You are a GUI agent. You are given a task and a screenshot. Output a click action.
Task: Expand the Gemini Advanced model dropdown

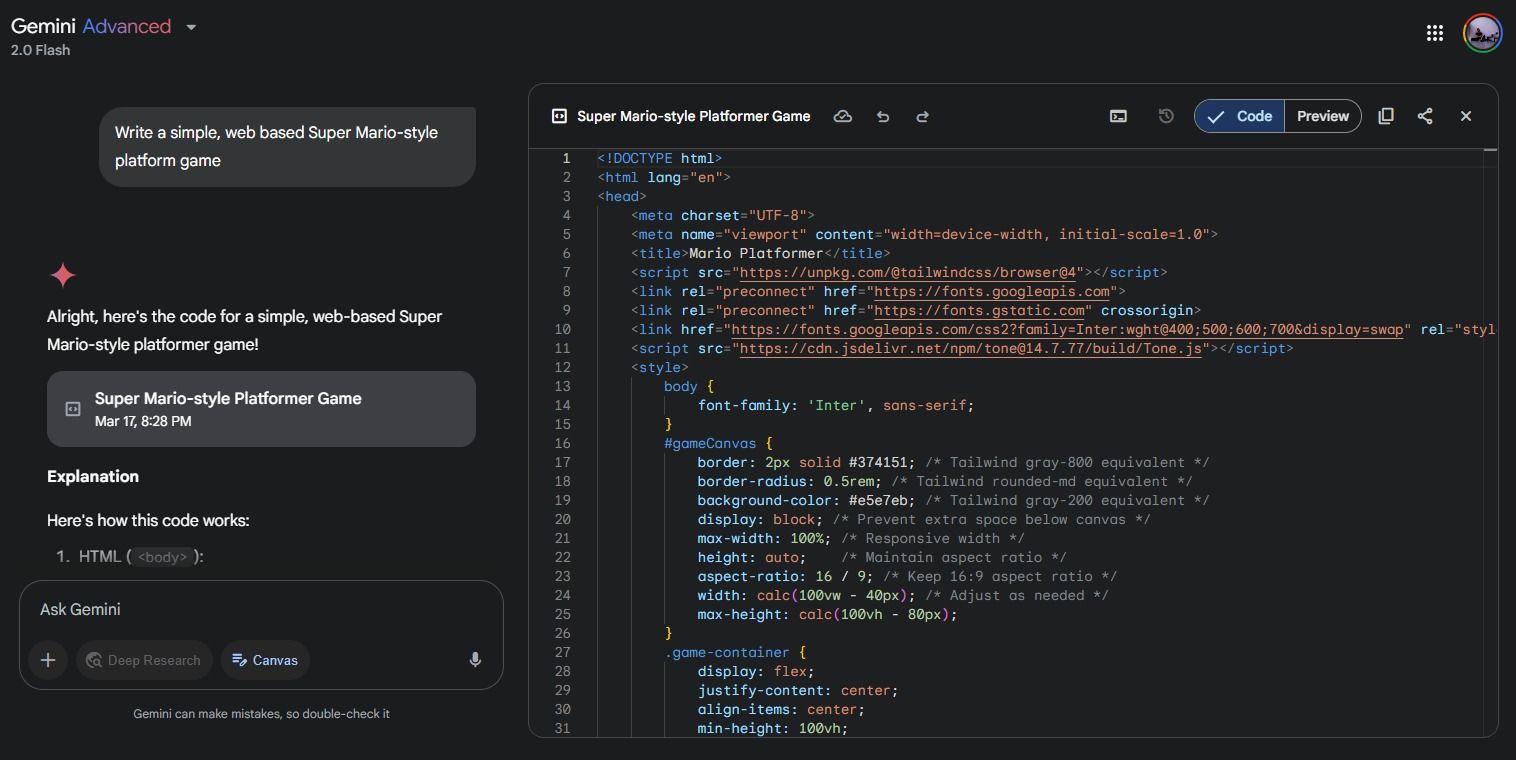(x=191, y=27)
